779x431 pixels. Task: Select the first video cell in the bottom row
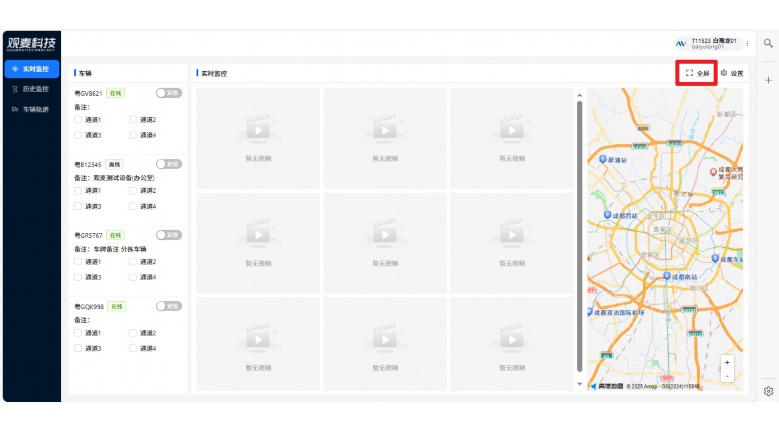coord(258,344)
